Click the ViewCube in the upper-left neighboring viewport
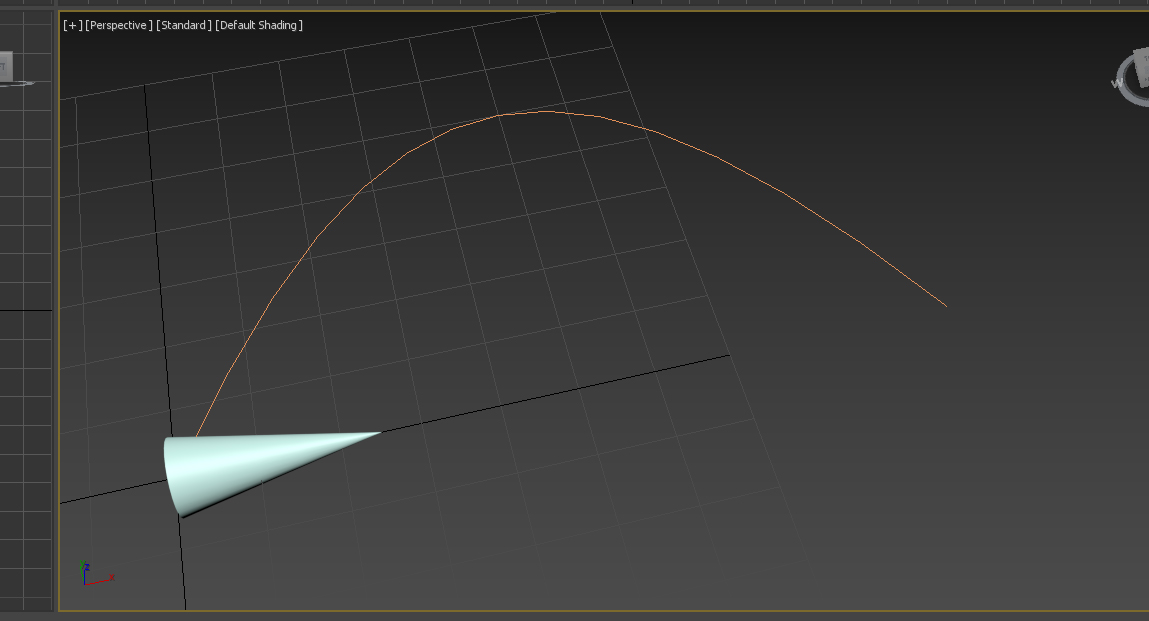 (4, 68)
